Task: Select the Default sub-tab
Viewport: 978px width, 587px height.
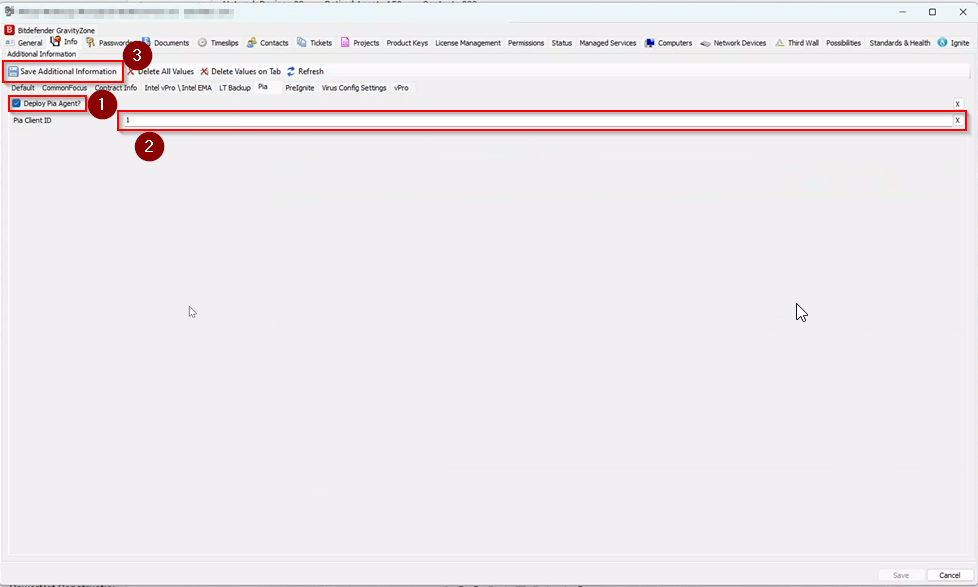Action: click(x=23, y=88)
